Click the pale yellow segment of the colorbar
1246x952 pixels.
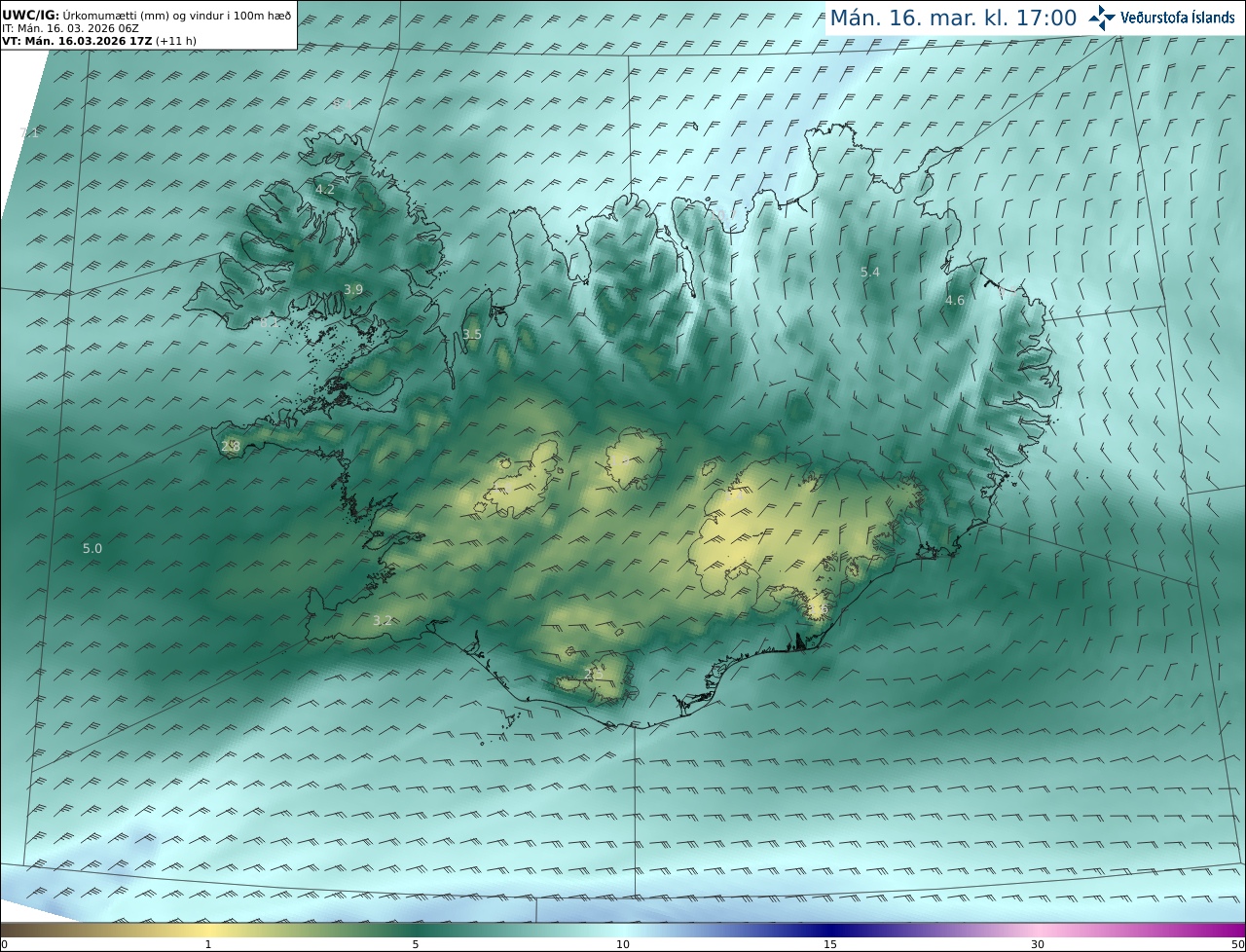click(x=209, y=930)
